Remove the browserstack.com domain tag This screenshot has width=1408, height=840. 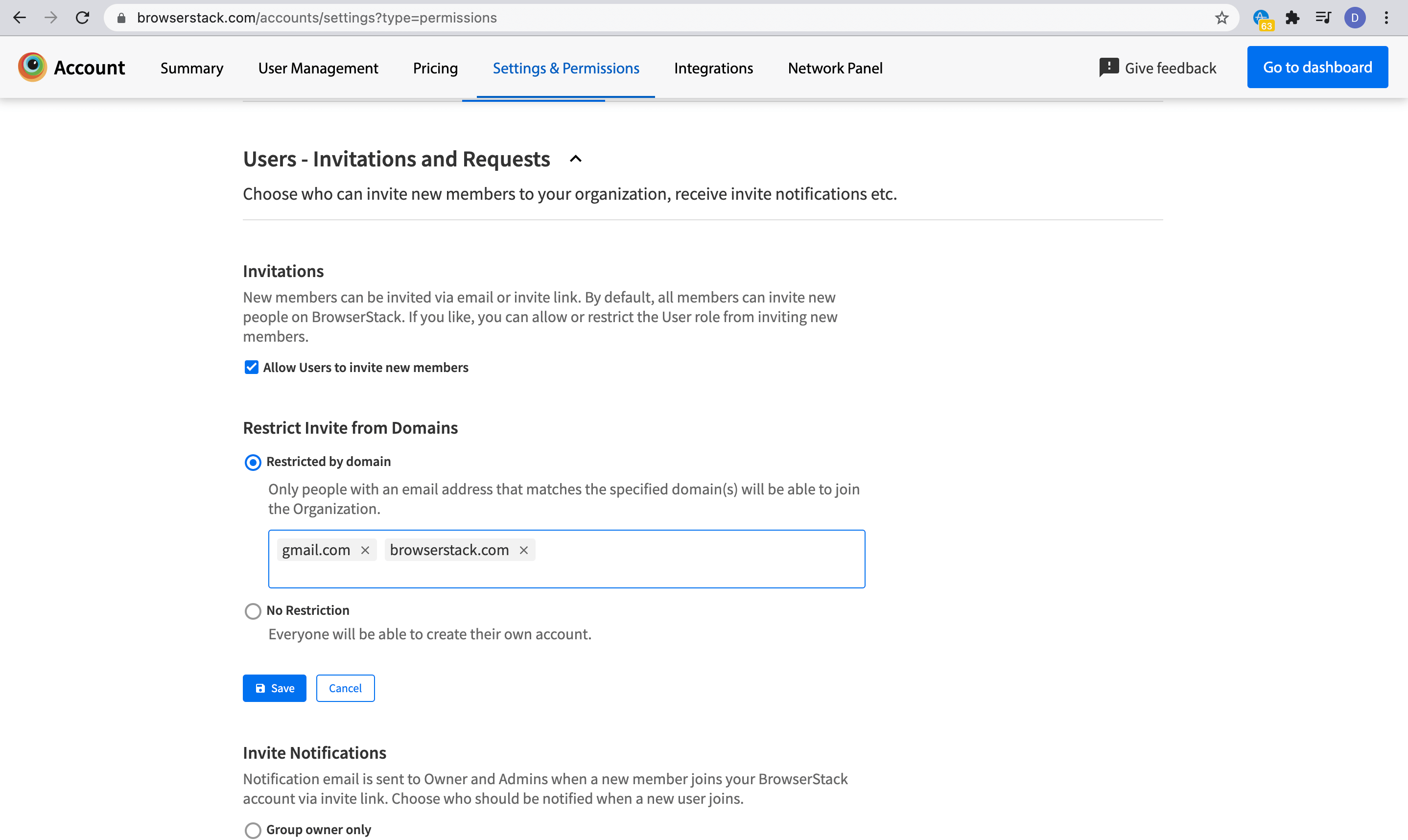(x=523, y=550)
